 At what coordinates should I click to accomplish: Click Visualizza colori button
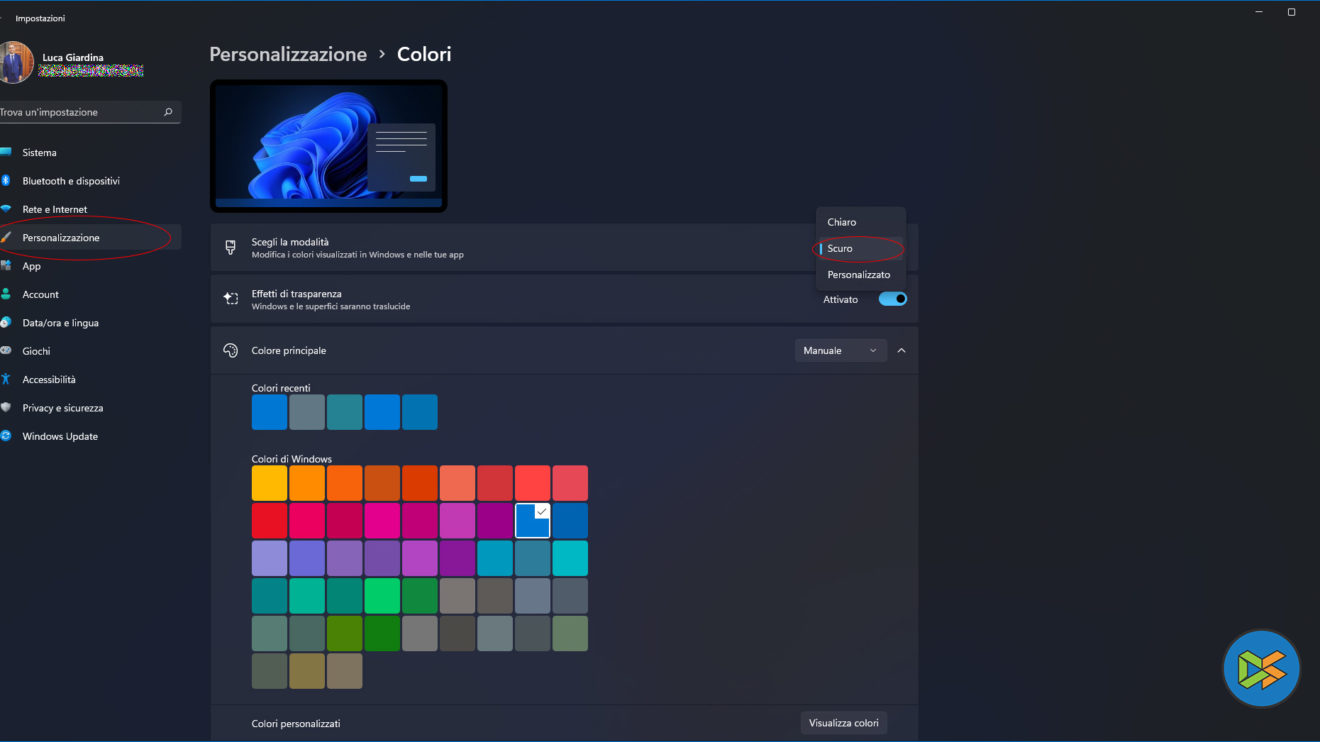click(844, 722)
